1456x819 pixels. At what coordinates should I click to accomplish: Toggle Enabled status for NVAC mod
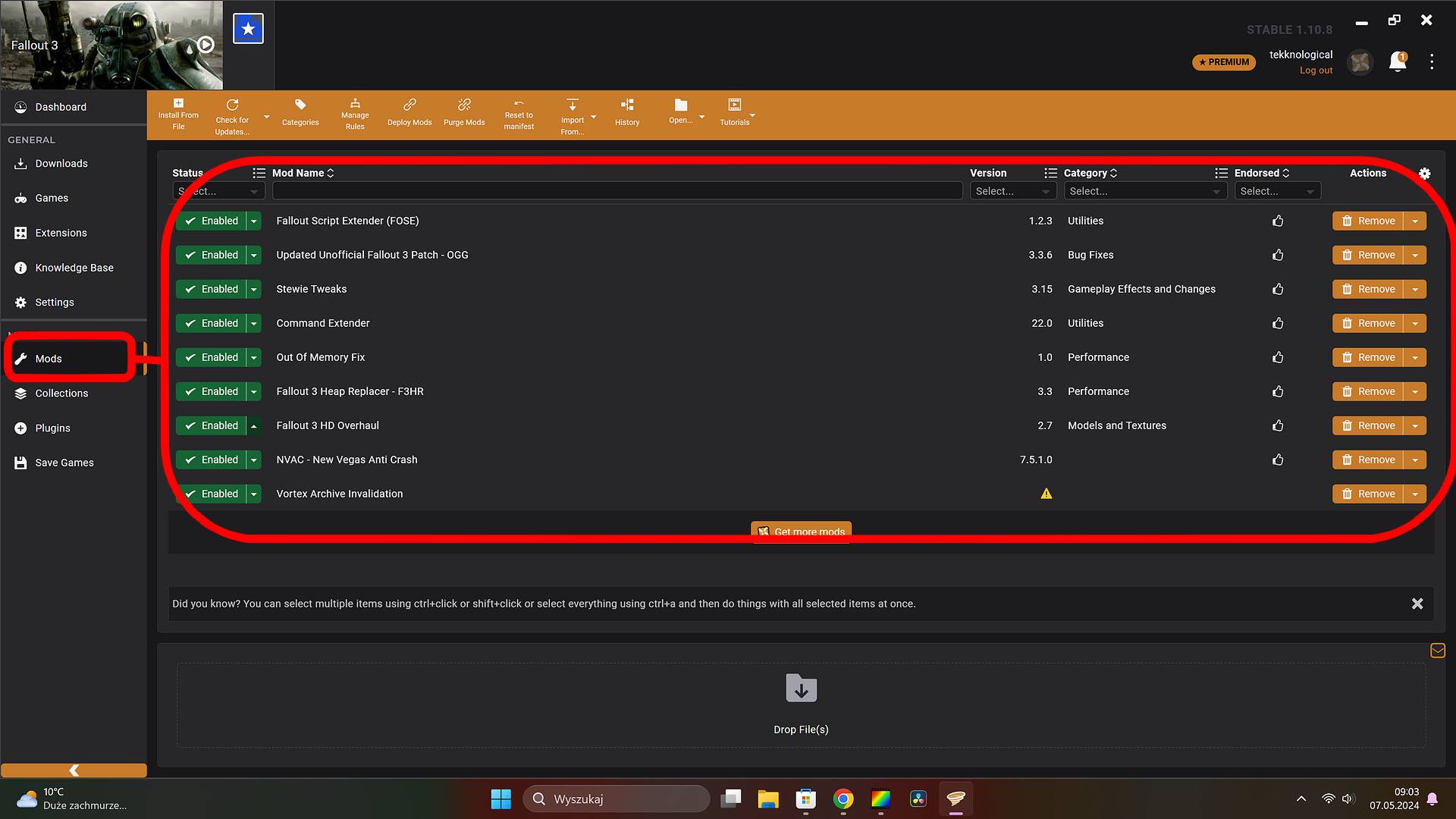coord(212,460)
